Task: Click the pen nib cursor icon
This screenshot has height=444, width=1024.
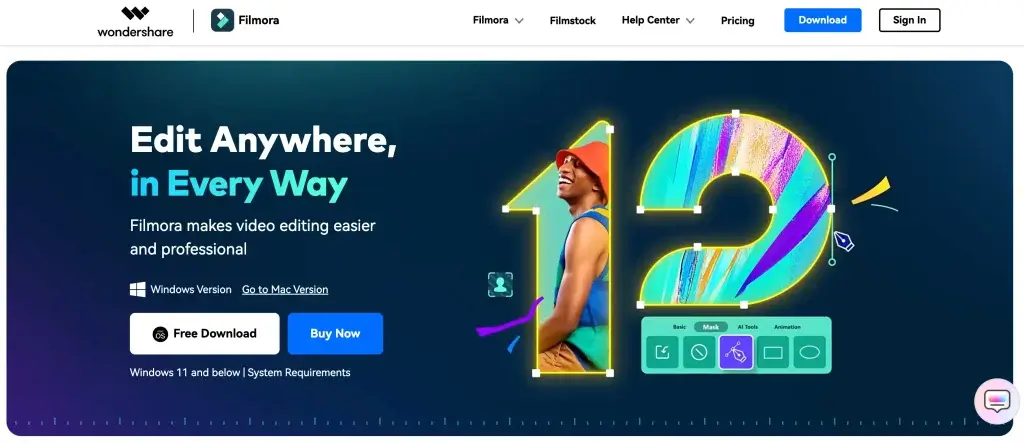Action: [844, 241]
